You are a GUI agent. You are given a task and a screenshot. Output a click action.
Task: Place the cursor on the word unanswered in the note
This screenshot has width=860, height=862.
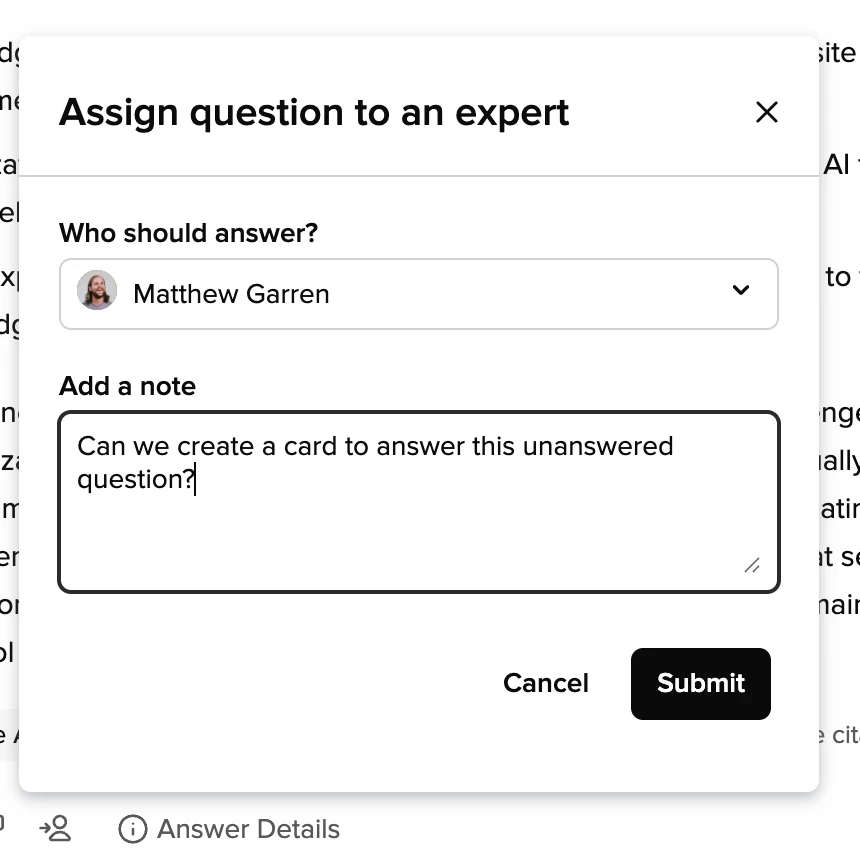598,446
